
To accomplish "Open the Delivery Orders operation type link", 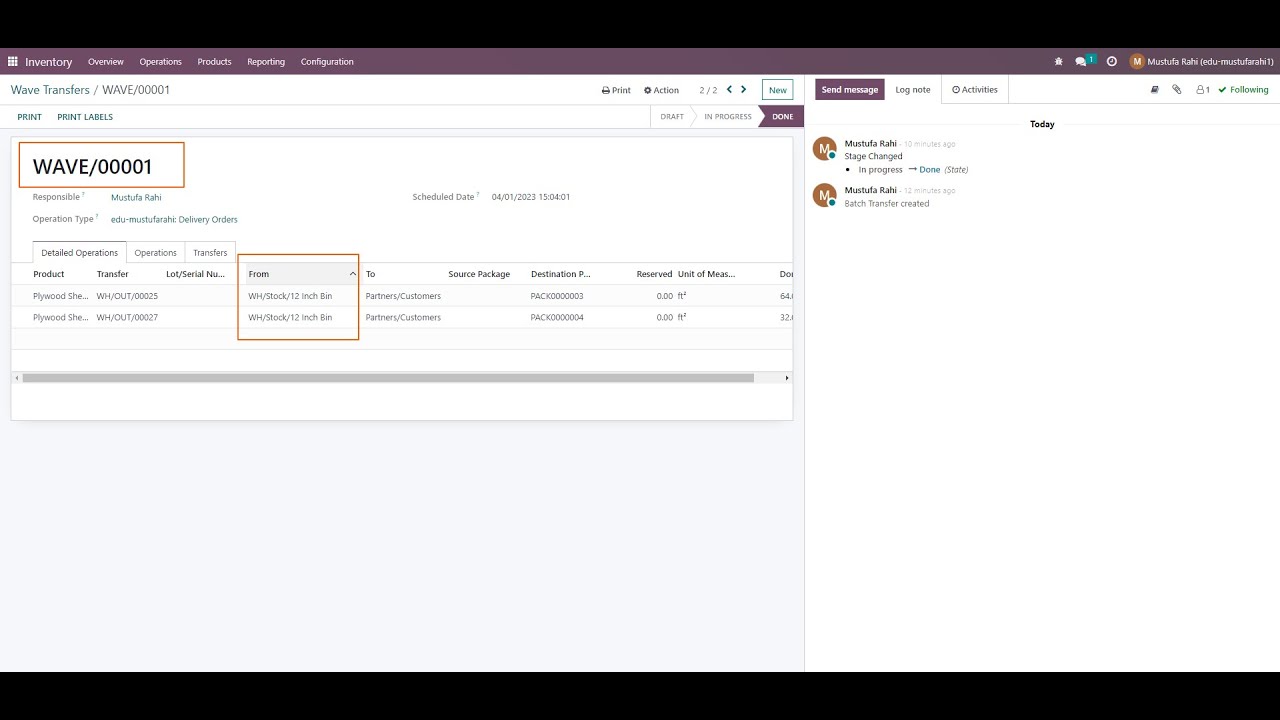I will [174, 219].
